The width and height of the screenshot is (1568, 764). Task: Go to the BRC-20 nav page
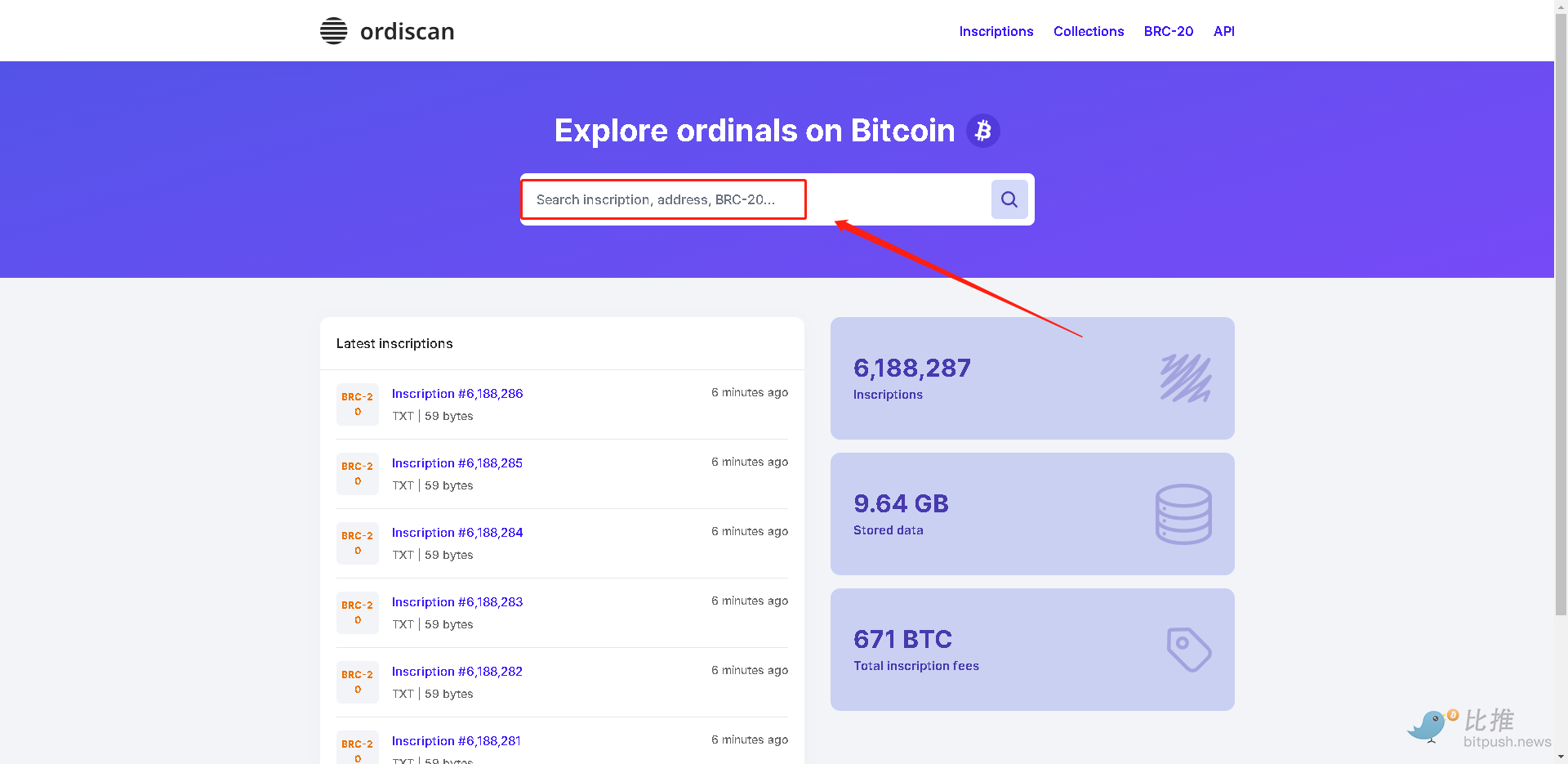pyautogui.click(x=1169, y=31)
